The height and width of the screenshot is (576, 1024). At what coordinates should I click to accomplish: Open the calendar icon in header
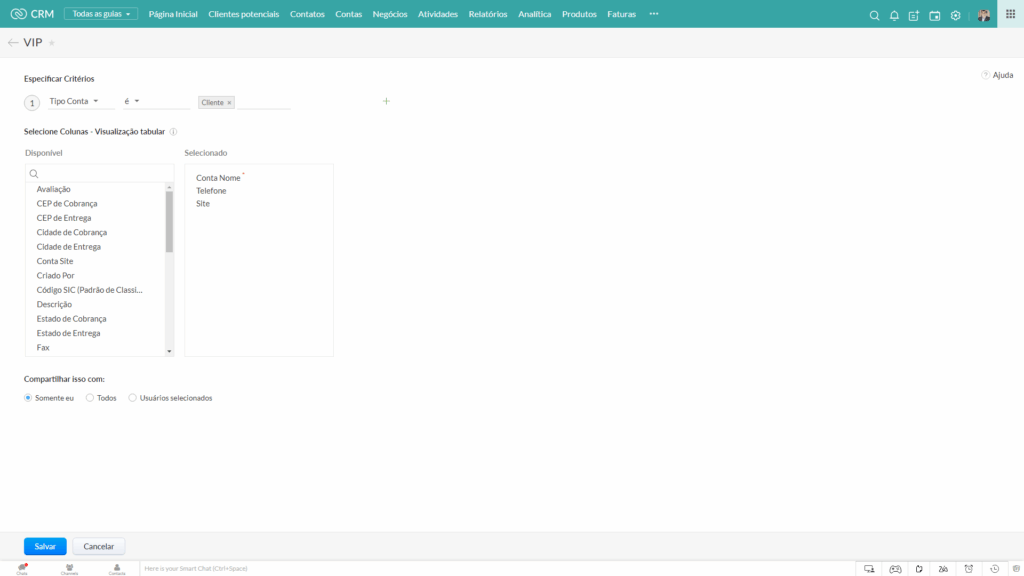pyautogui.click(x=935, y=15)
